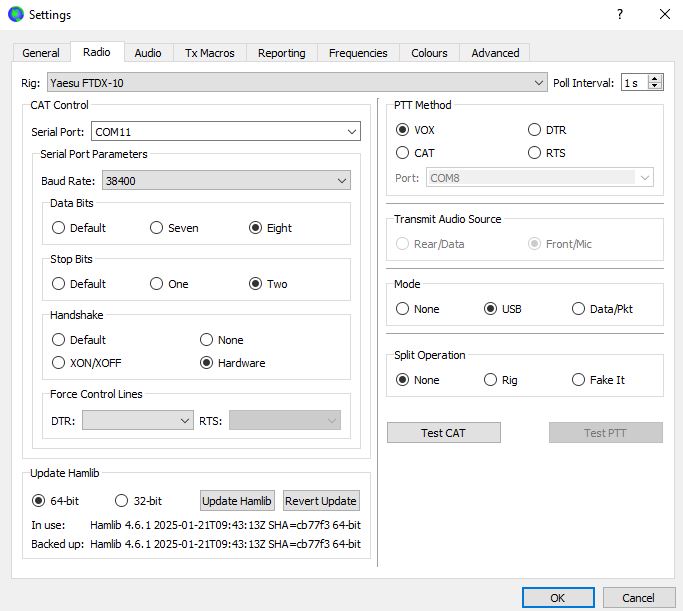
Task: Switch to the Audio tab
Action: point(148,53)
